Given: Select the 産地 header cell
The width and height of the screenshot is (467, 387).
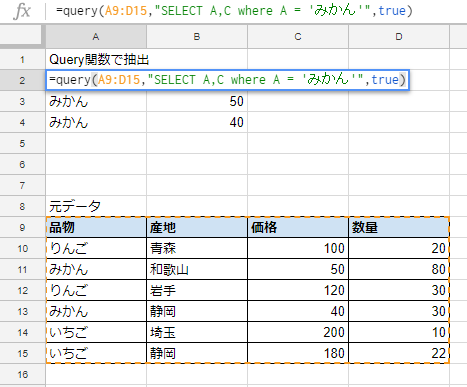Looking at the screenshot, I should [x=197, y=227].
